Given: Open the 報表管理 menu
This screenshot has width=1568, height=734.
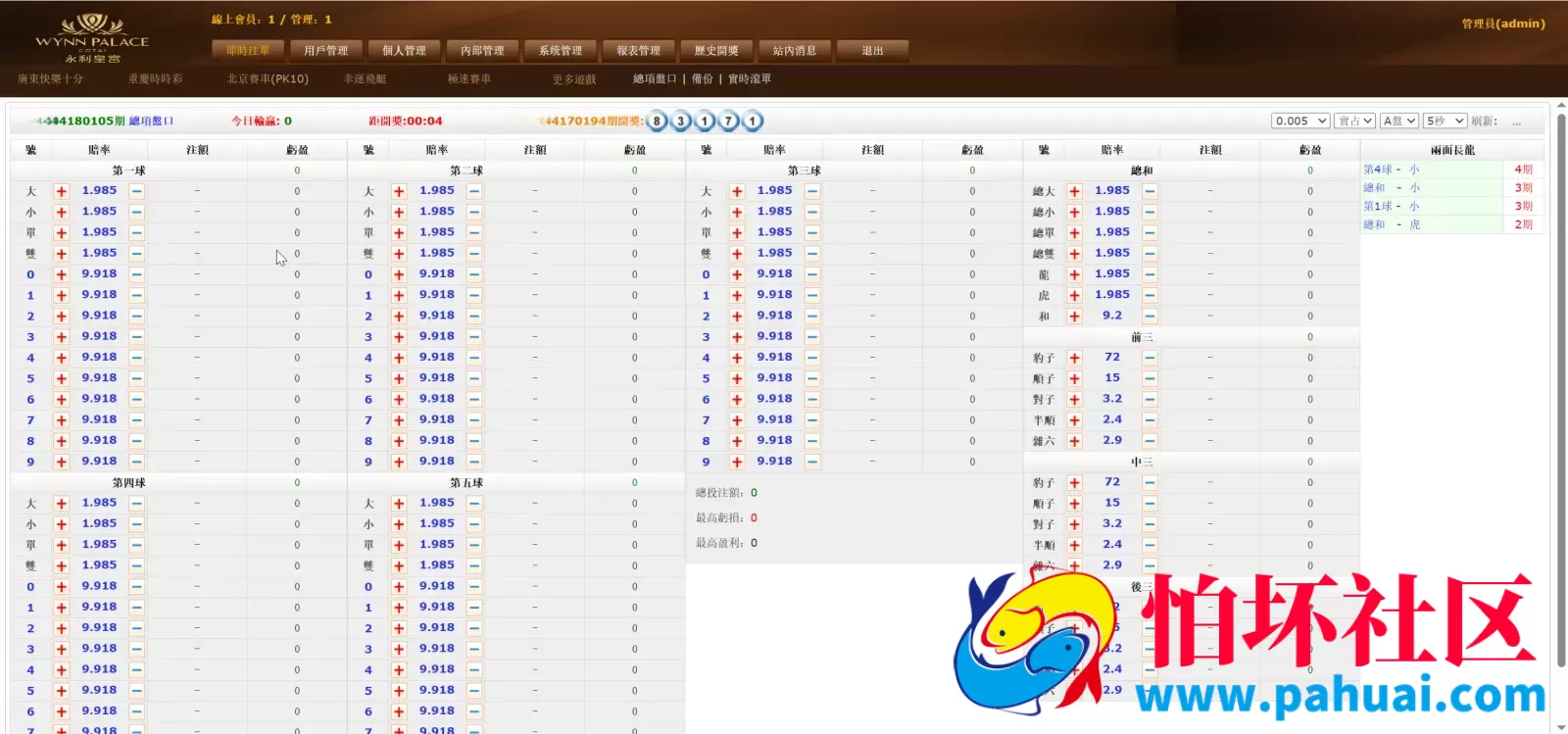Looking at the screenshot, I should [639, 50].
